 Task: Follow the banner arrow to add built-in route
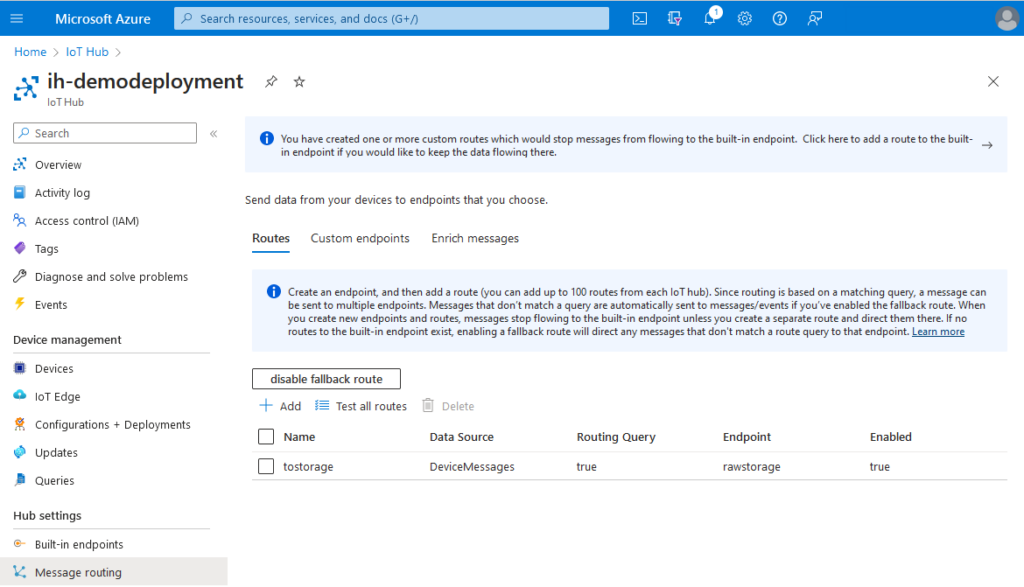(x=986, y=145)
